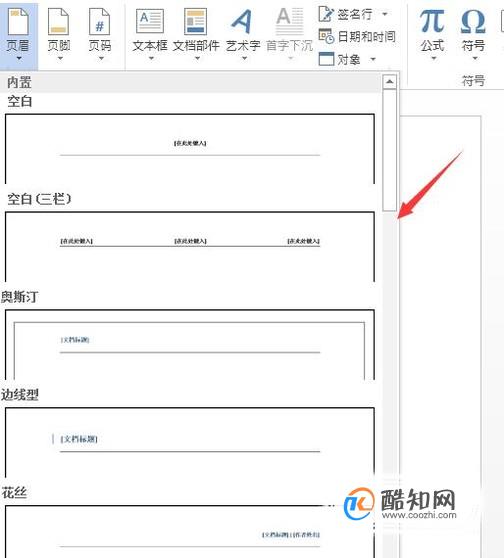The width and height of the screenshot is (504, 558).
Task: Click the 签名行 signature line icon
Action: (326, 14)
